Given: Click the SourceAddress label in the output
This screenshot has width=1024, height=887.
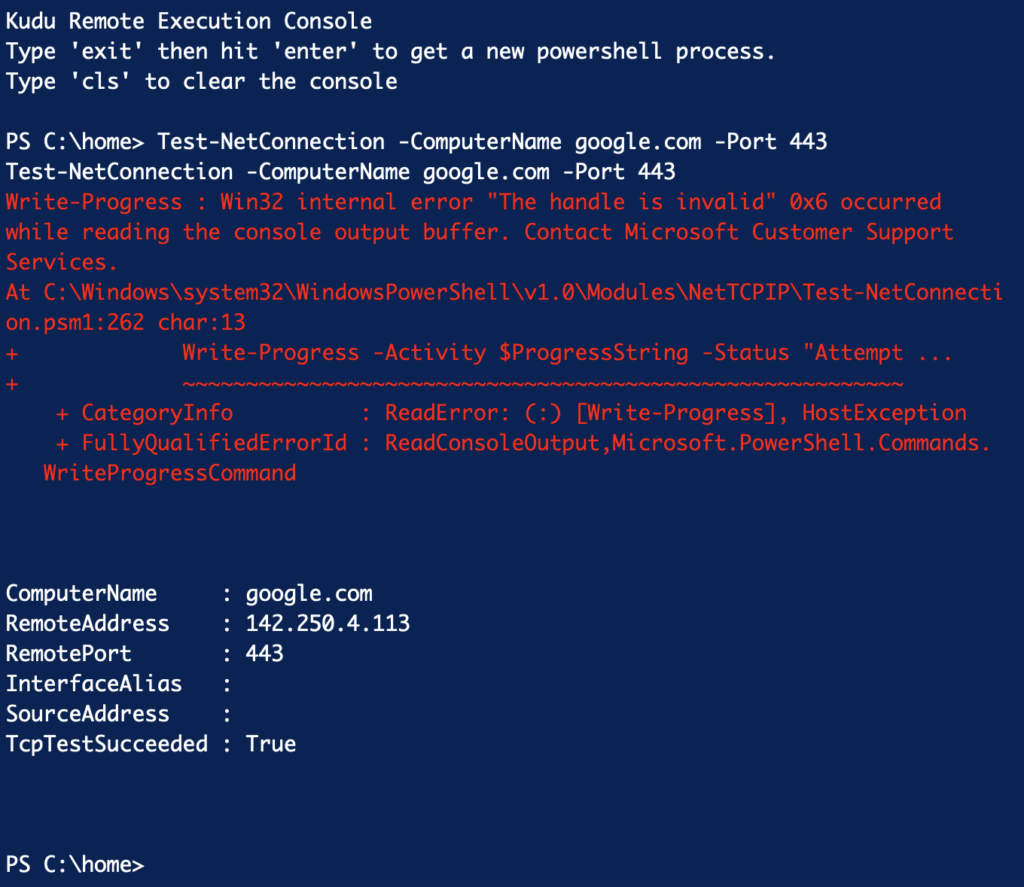Looking at the screenshot, I should coord(88,714).
